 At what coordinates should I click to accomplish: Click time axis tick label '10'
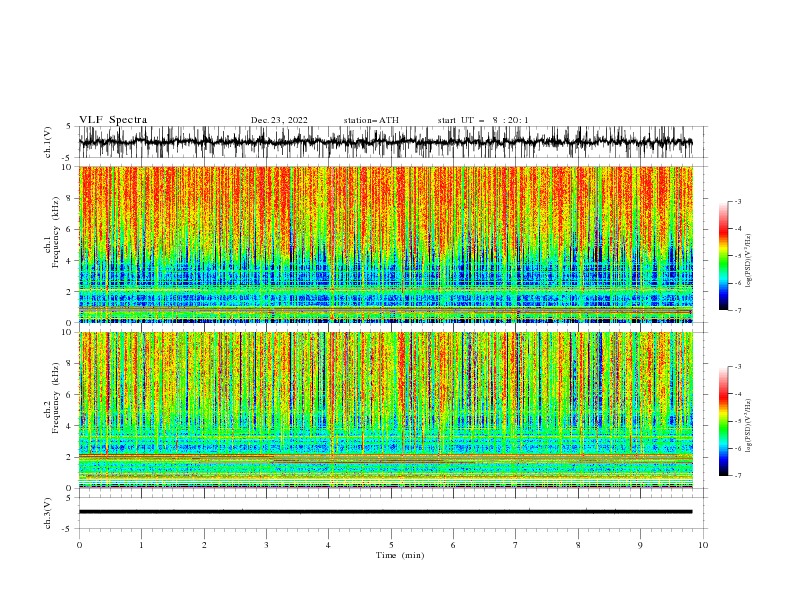703,545
